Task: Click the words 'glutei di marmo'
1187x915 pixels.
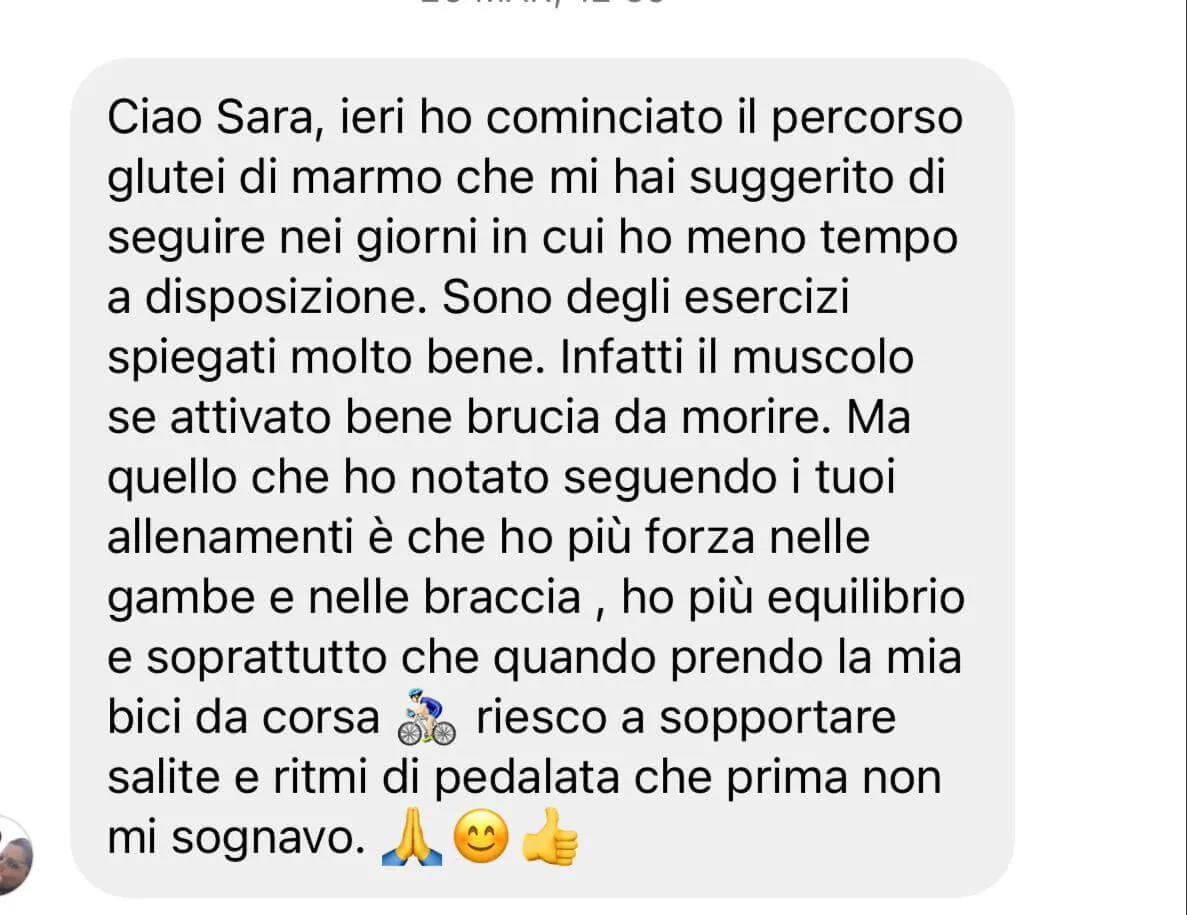Action: [274, 179]
